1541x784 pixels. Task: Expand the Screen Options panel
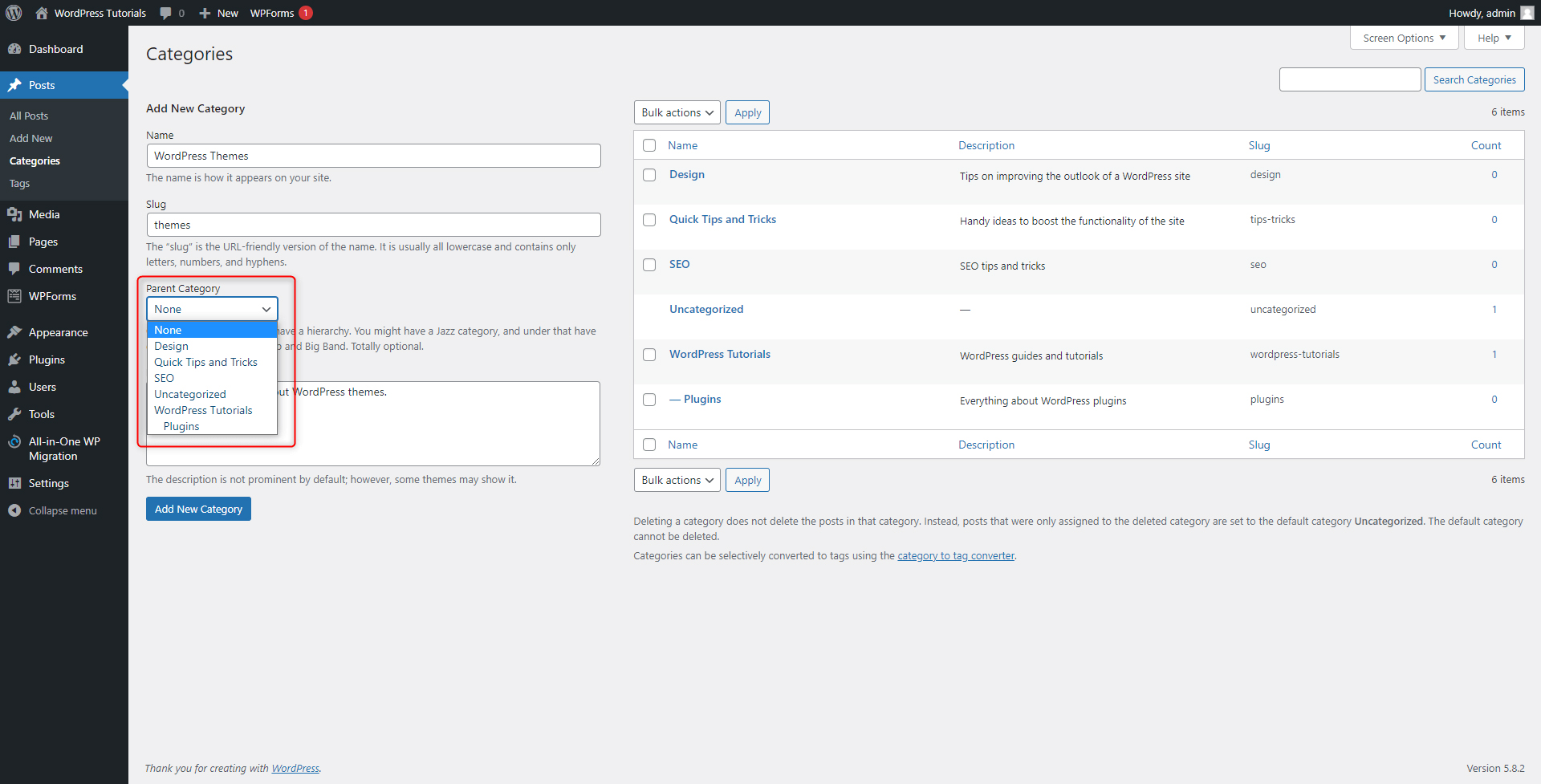pyautogui.click(x=1405, y=38)
